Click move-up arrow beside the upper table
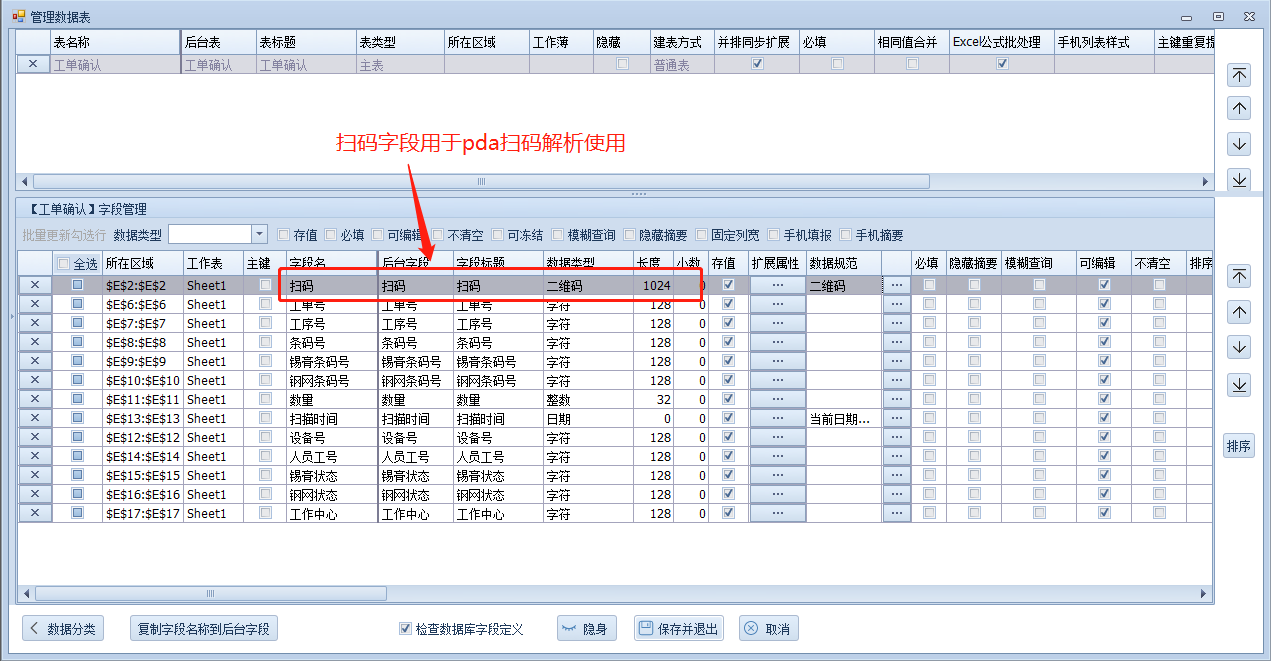 click(1239, 109)
